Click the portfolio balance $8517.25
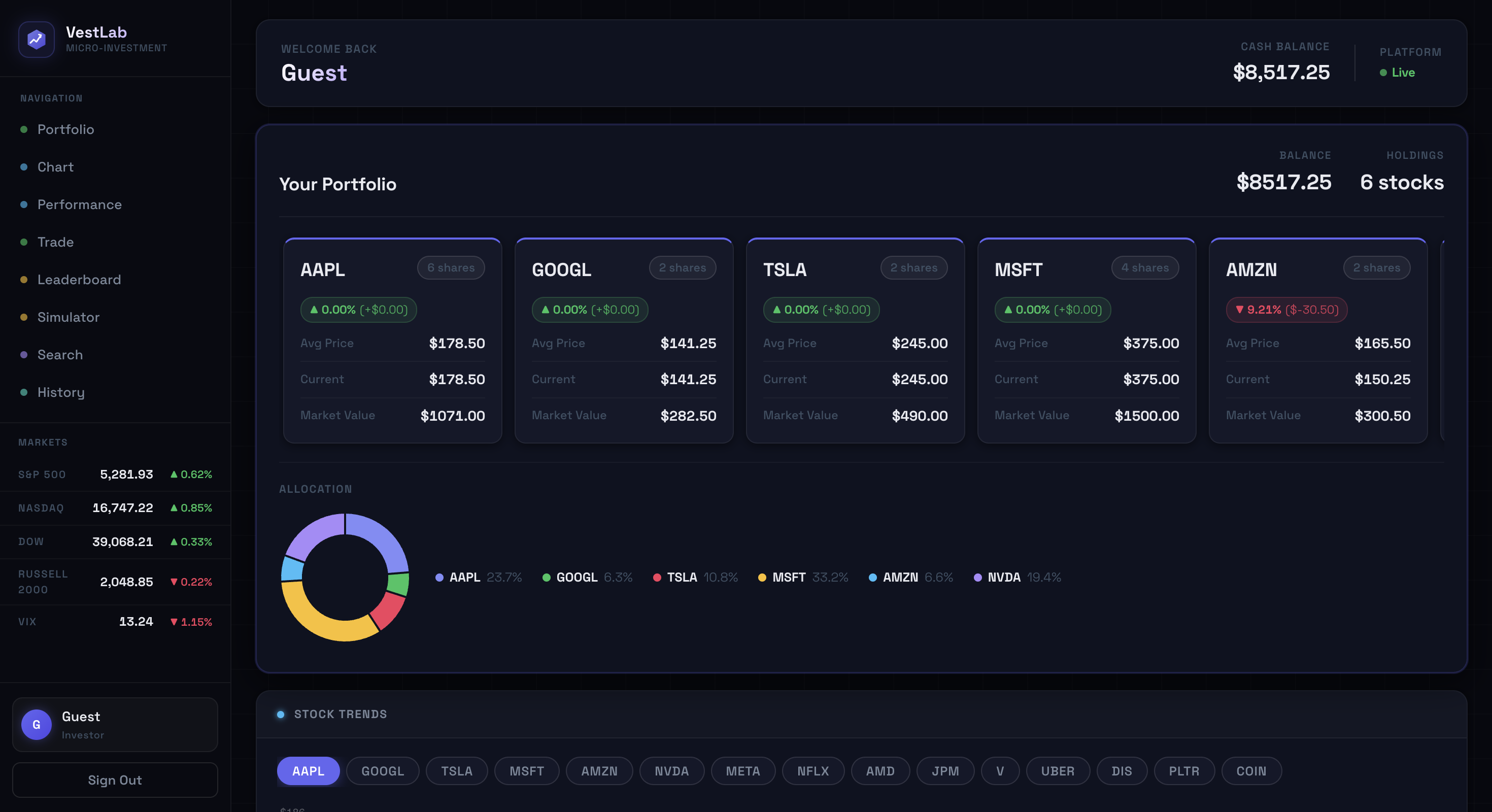 [x=1284, y=182]
